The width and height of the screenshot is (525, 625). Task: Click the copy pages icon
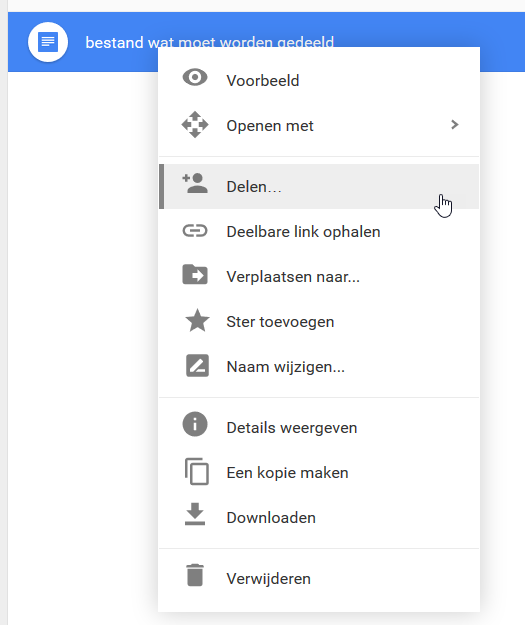pos(197,472)
